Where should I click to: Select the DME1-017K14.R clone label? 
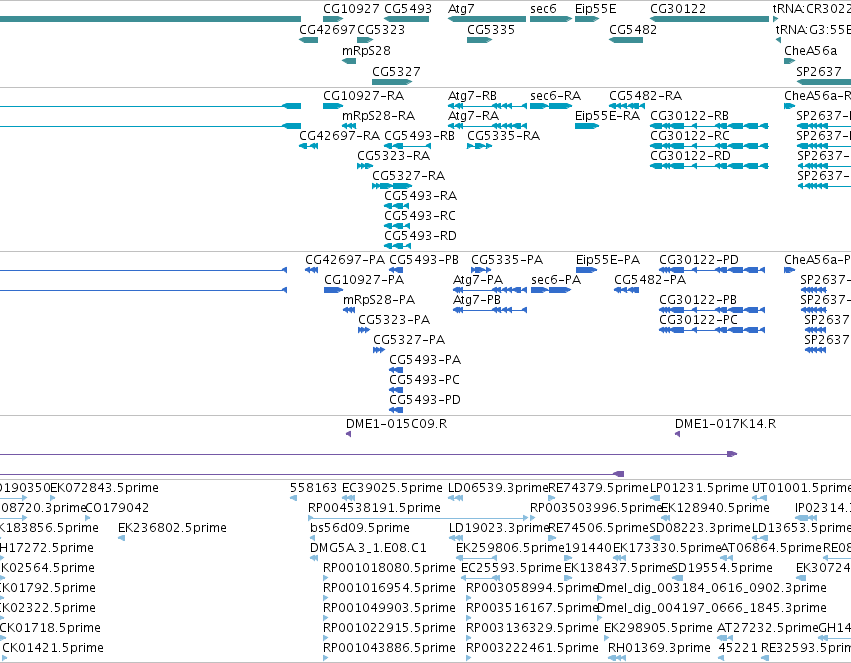(726, 424)
